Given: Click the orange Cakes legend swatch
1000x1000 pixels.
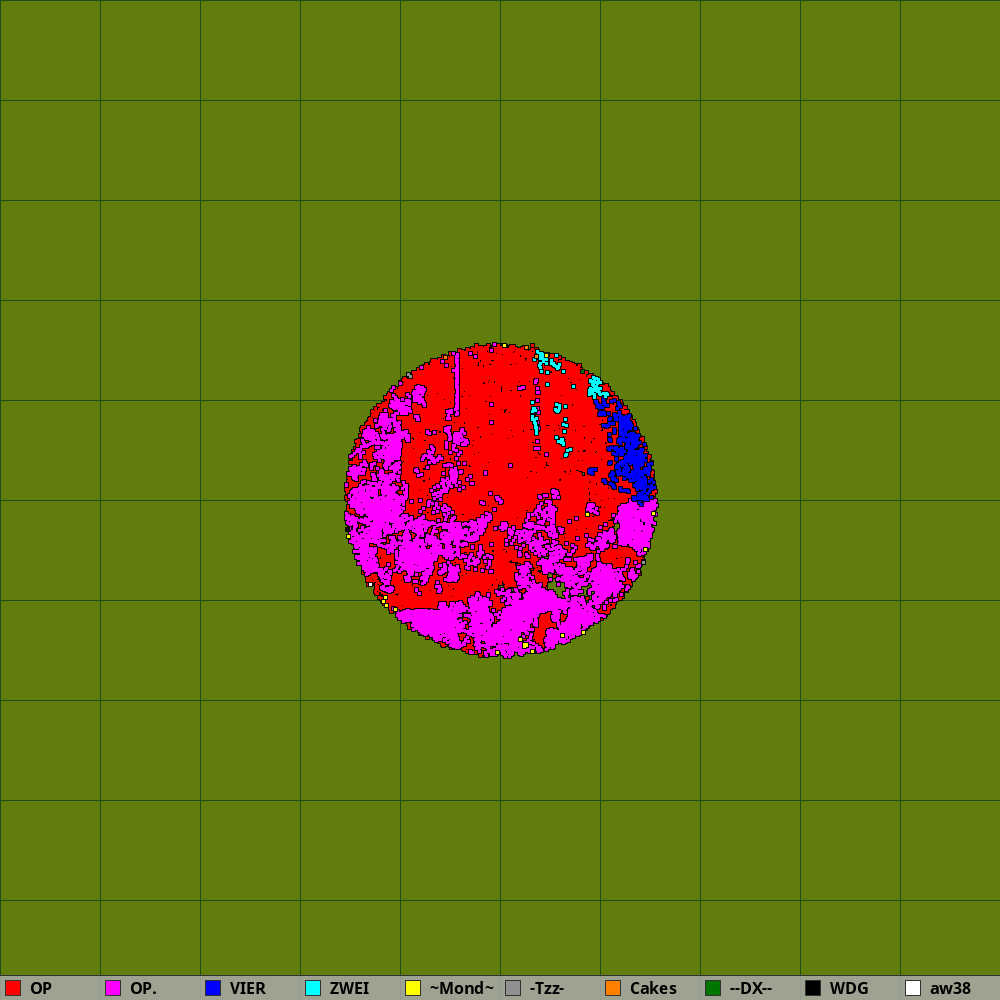Looking at the screenshot, I should pos(613,988).
